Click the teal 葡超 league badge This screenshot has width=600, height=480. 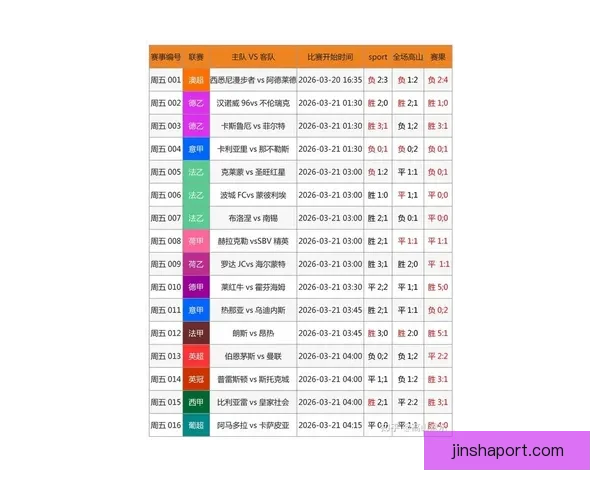[196, 425]
